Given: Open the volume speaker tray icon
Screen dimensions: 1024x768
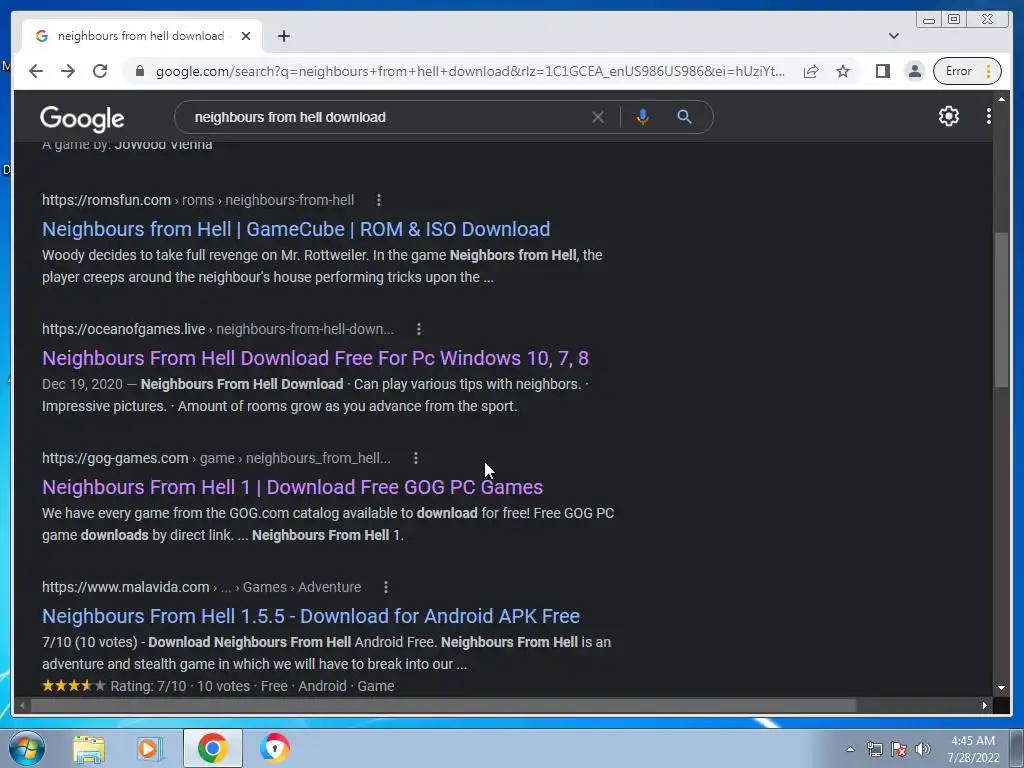Looking at the screenshot, I should [x=923, y=749].
